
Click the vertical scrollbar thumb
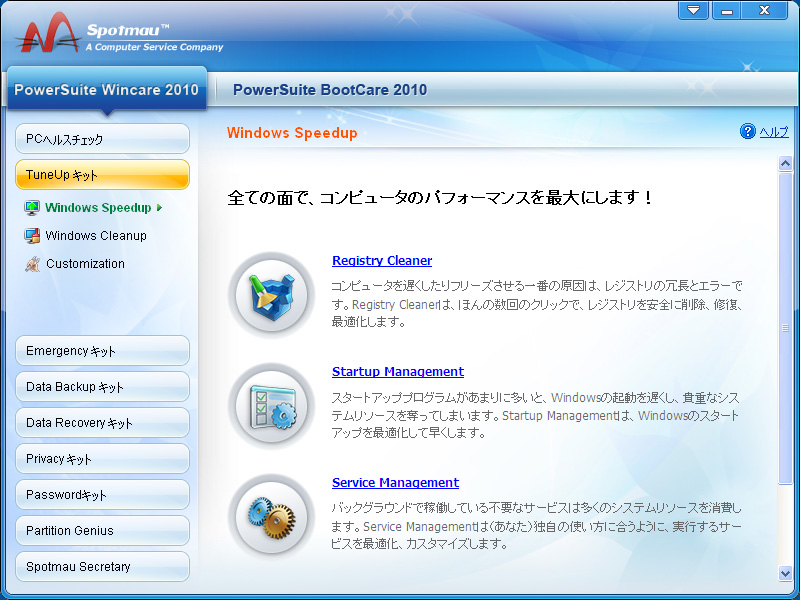785,328
